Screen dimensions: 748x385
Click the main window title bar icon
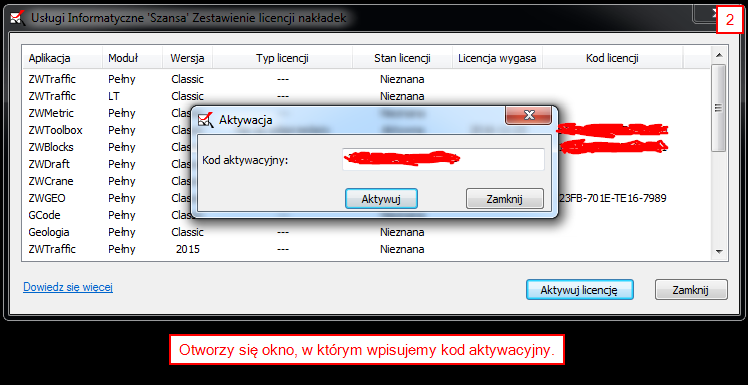[x=17, y=18]
